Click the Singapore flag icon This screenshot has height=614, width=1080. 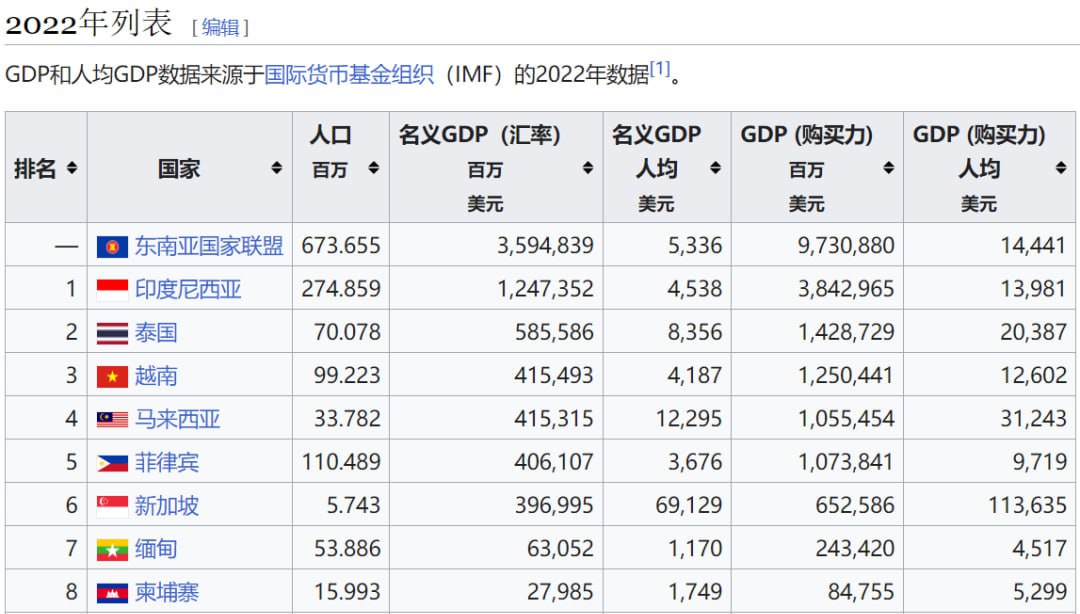pyautogui.click(x=112, y=506)
